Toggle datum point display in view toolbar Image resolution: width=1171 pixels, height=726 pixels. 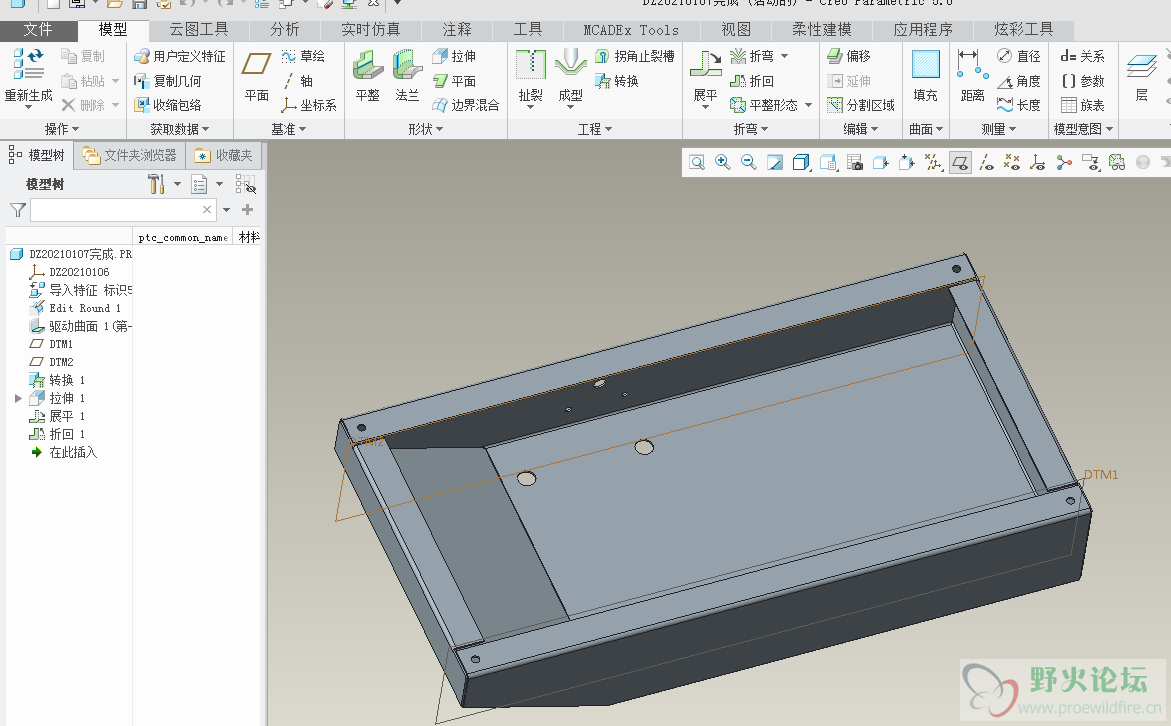pos(1012,162)
